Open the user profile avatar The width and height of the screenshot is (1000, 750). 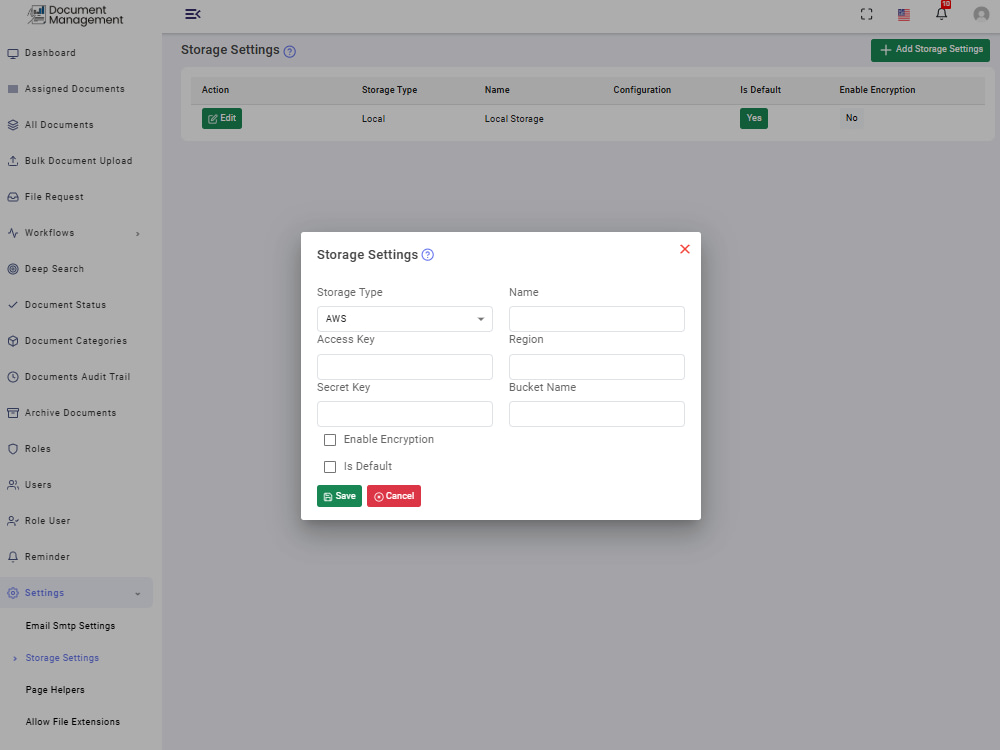tap(981, 14)
